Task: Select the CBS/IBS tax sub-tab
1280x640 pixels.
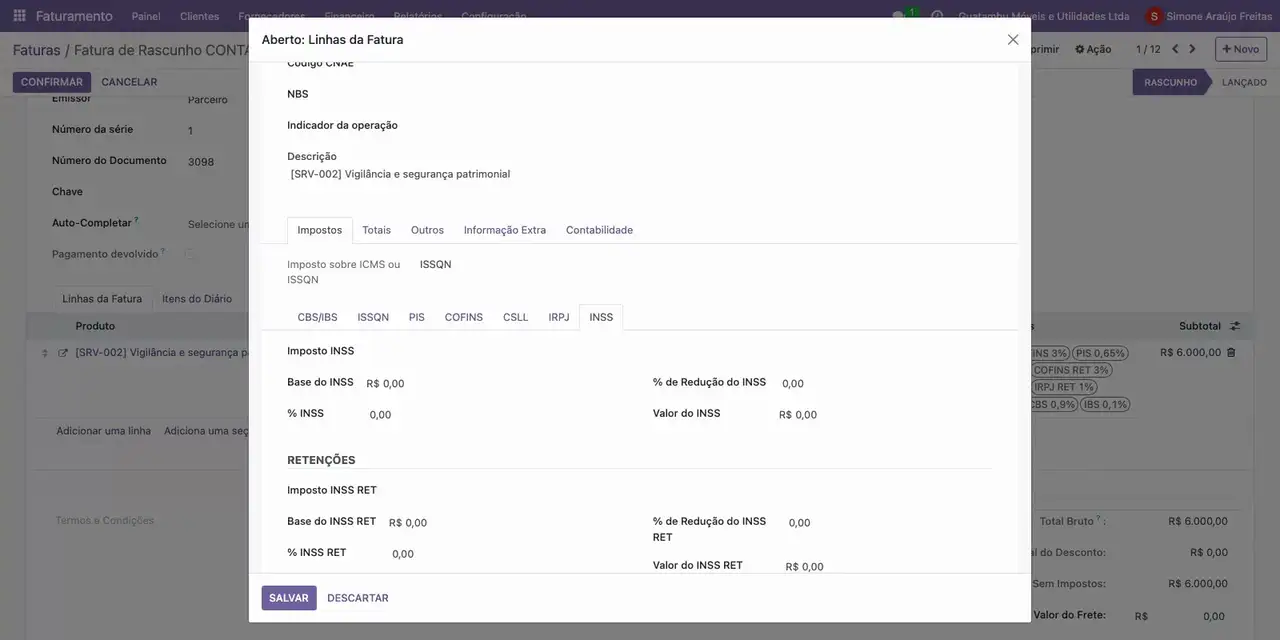Action: pos(317,317)
